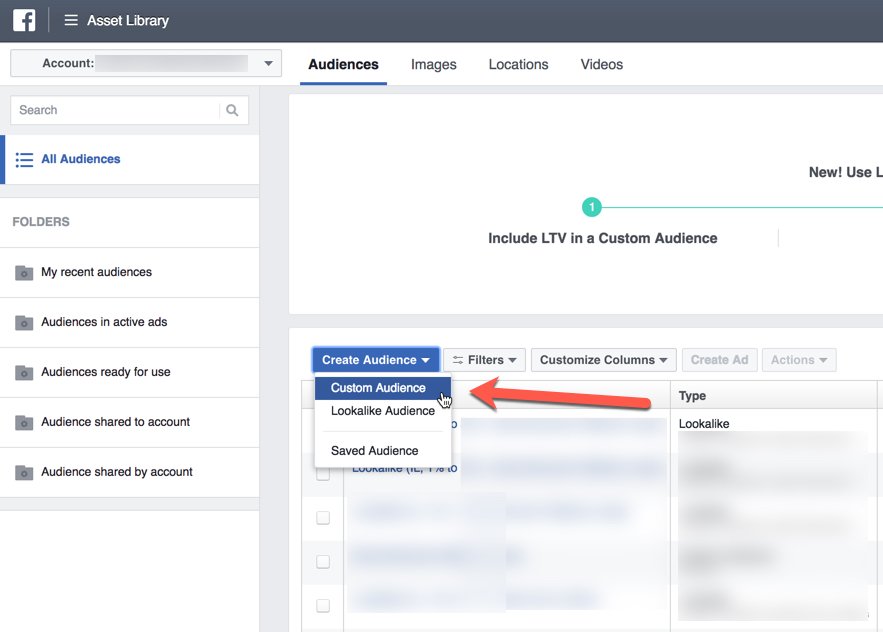Image resolution: width=883 pixels, height=632 pixels.
Task: Switch to the Images tab
Action: pos(434,65)
